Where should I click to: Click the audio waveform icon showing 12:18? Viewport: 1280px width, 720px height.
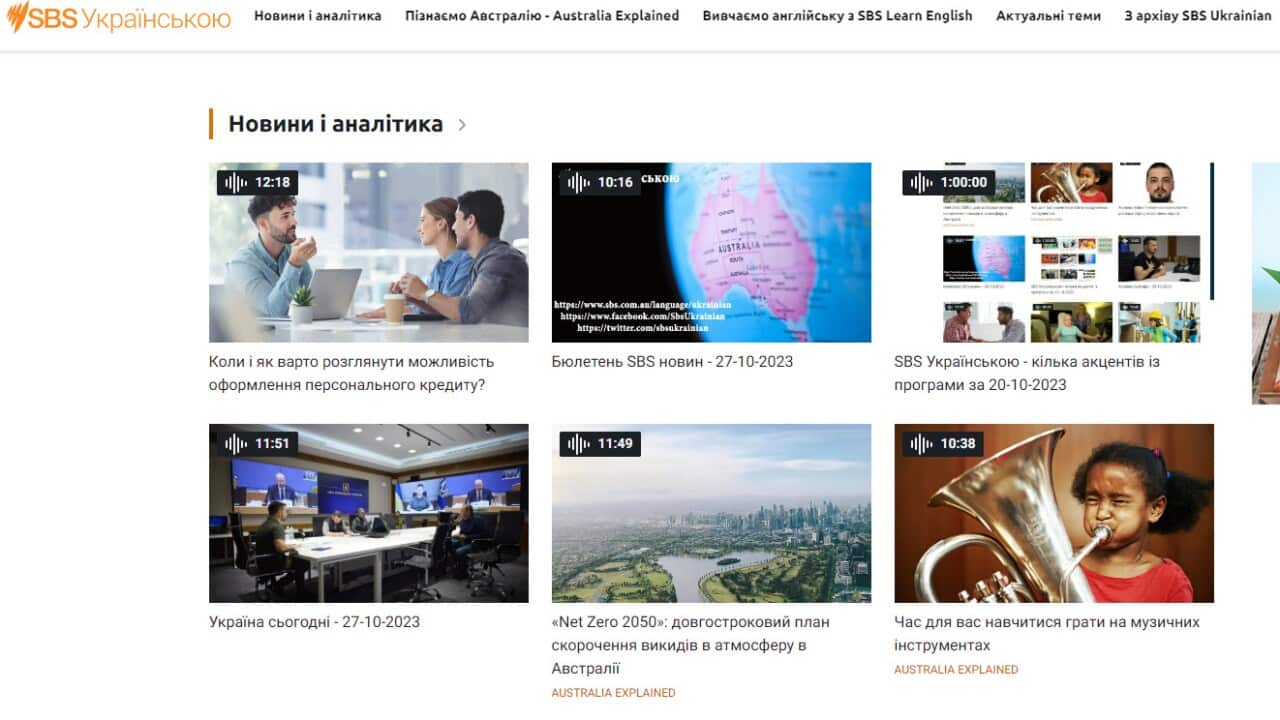[x=236, y=182]
